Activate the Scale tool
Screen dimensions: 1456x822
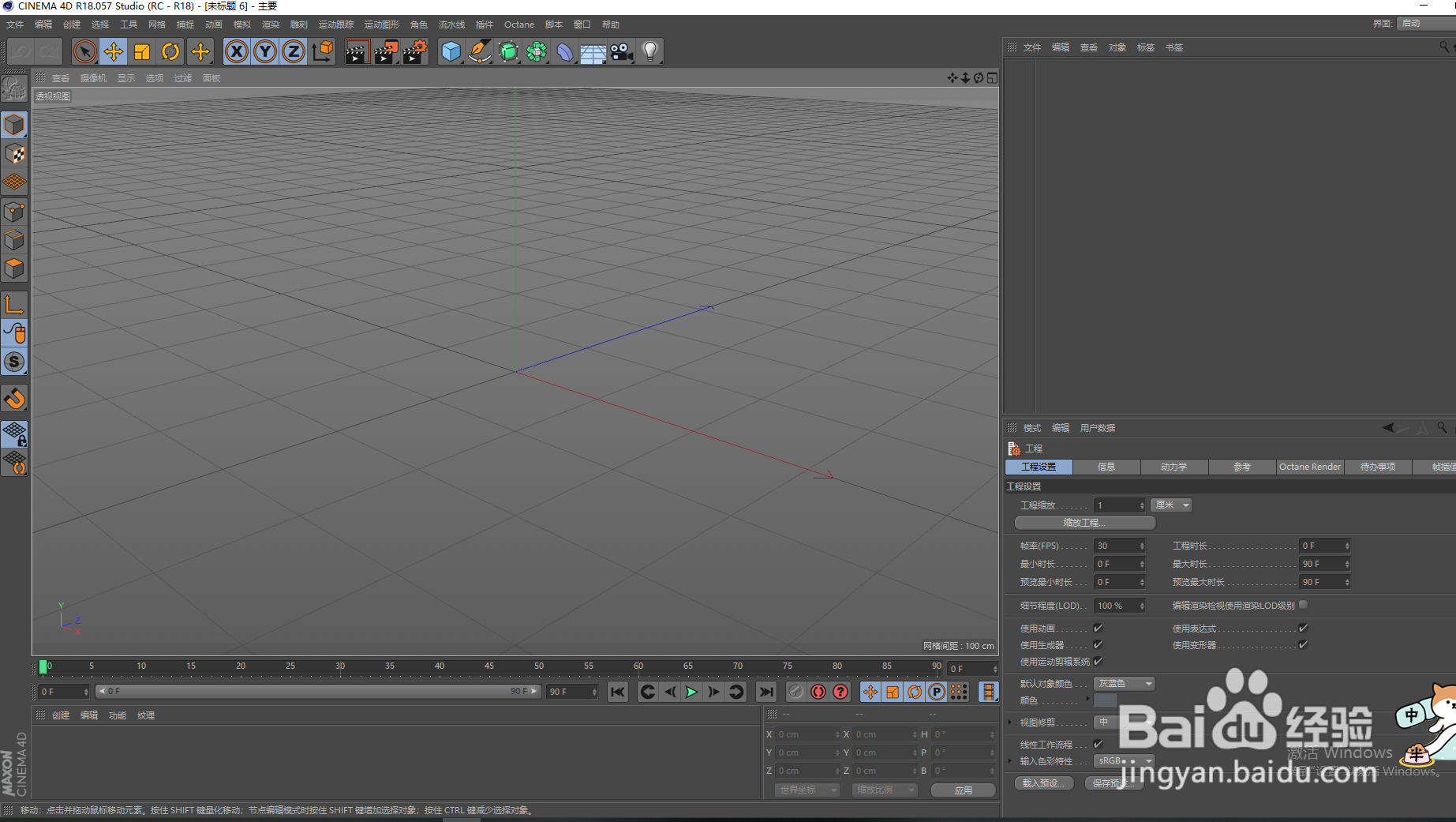pos(141,52)
